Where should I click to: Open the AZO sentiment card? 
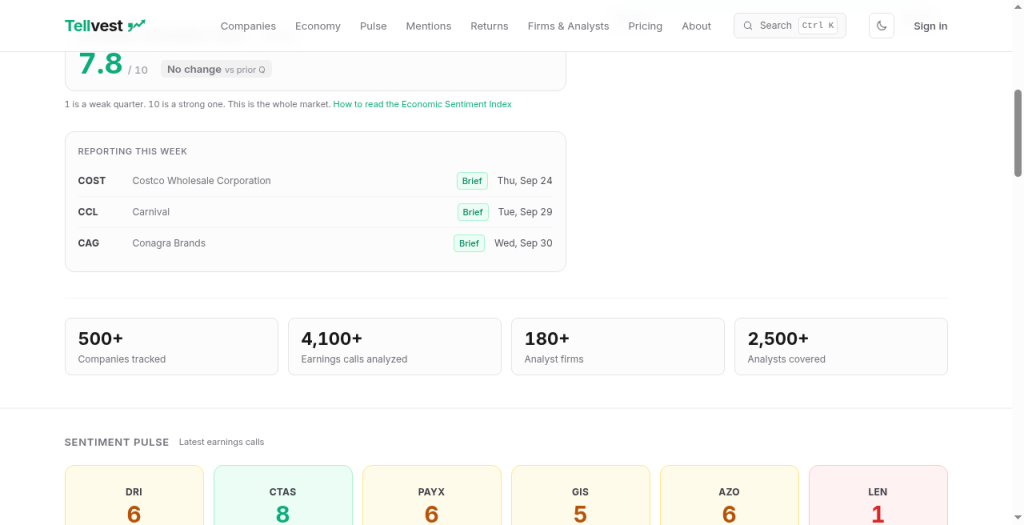[x=729, y=496]
